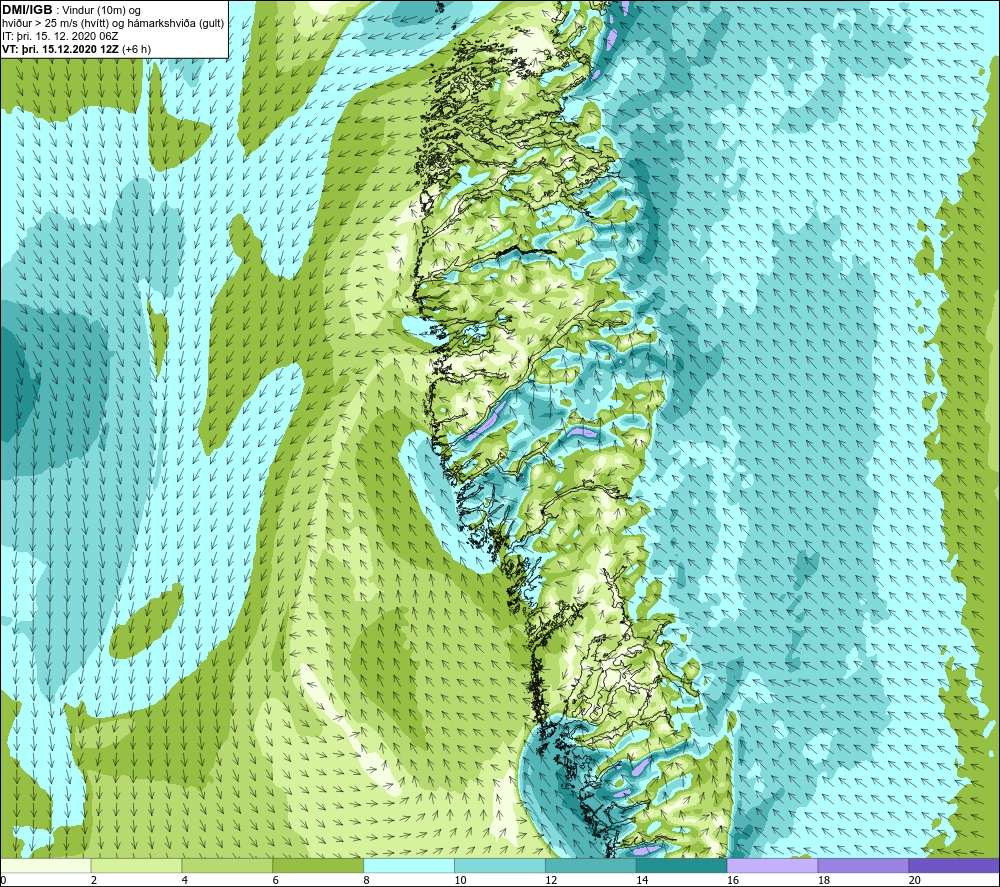Click the '18' label on the wind scale
Screen dimensions: 1000x887
click(823, 880)
